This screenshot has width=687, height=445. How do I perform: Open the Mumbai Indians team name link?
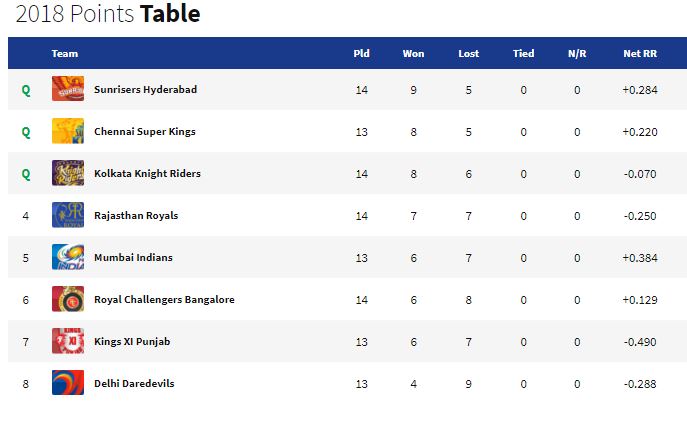coord(133,258)
